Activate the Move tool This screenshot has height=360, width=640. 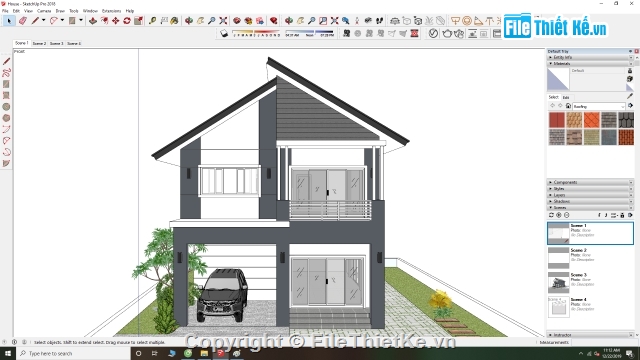point(116,20)
